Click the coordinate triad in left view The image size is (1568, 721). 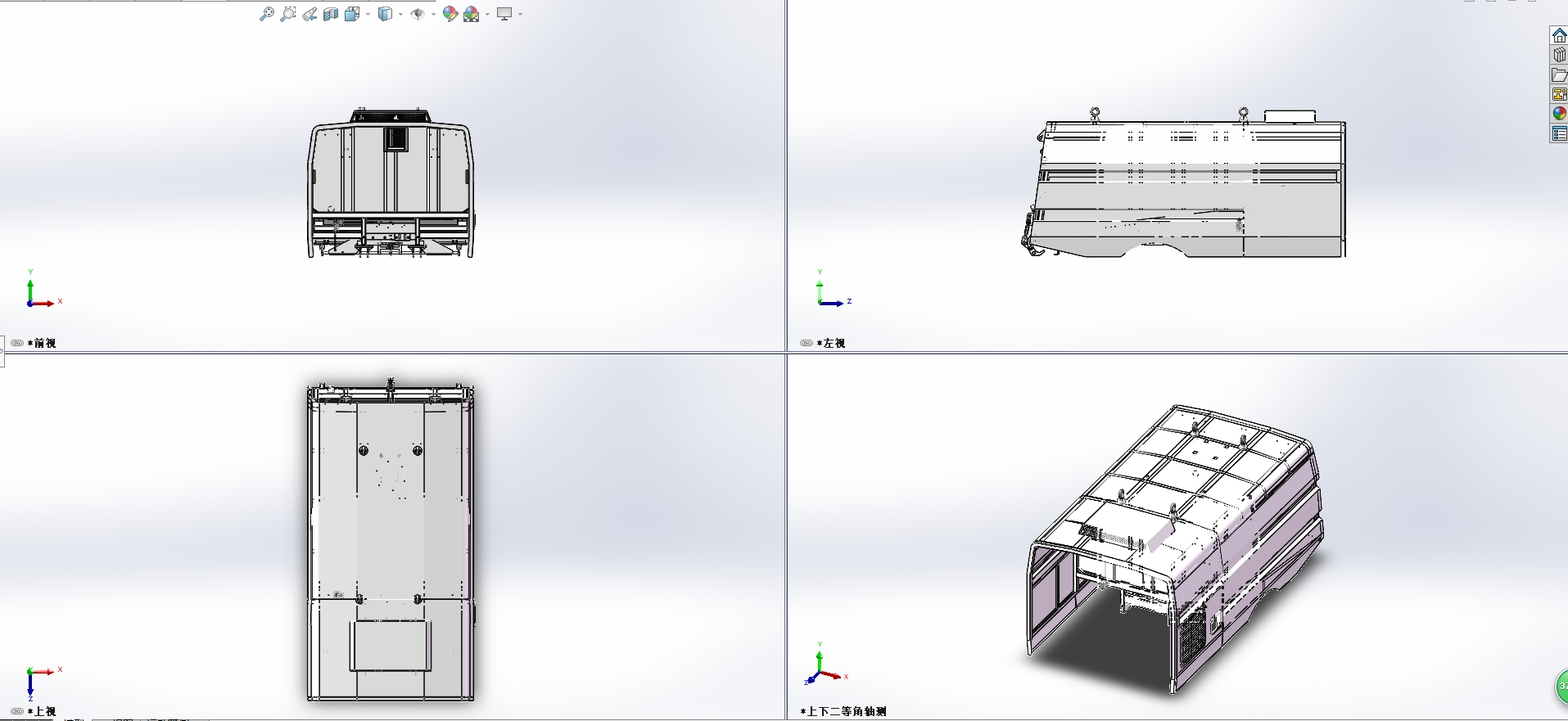[x=833, y=289]
